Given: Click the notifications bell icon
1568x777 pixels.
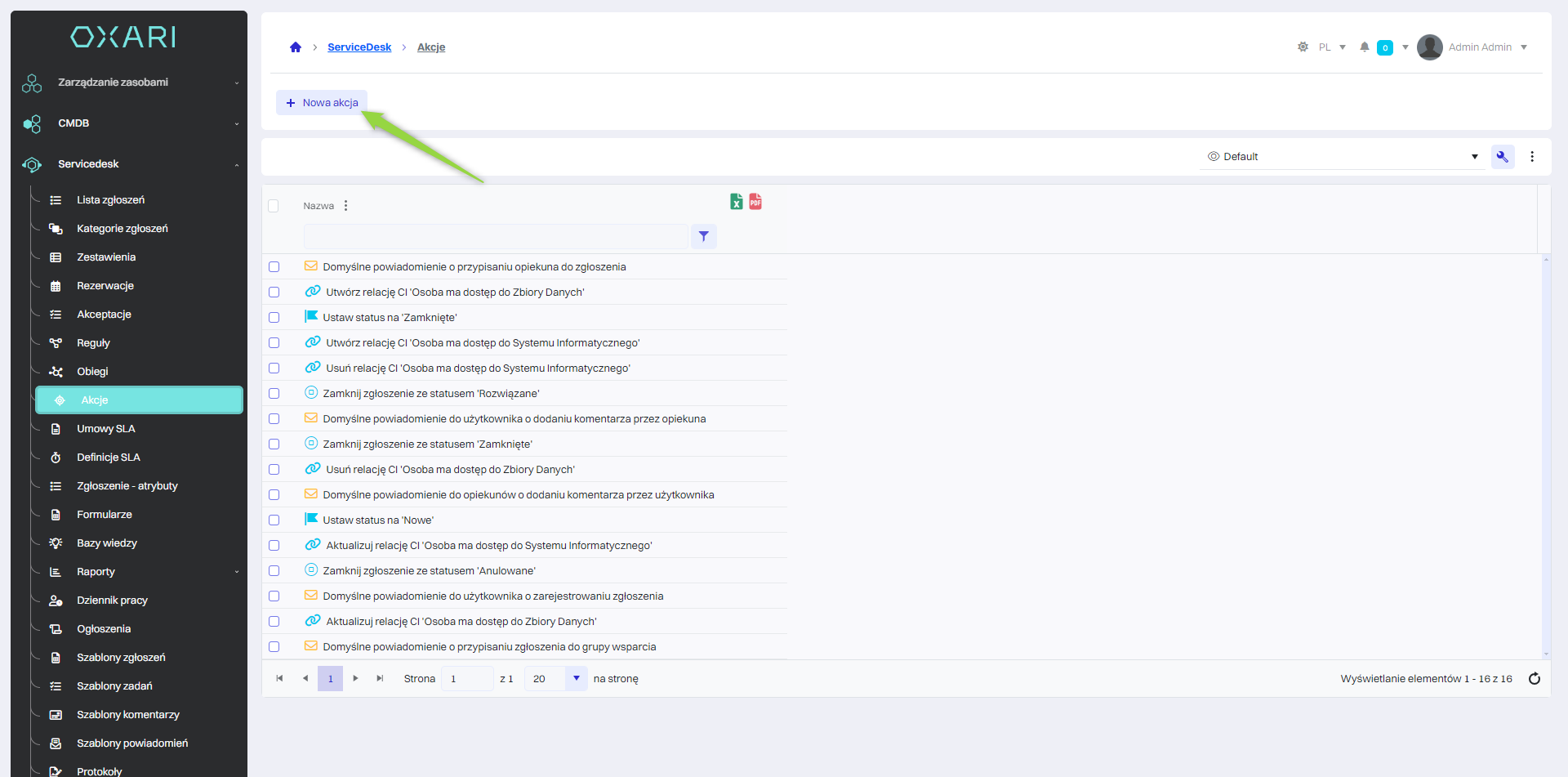Looking at the screenshot, I should tap(1364, 47).
